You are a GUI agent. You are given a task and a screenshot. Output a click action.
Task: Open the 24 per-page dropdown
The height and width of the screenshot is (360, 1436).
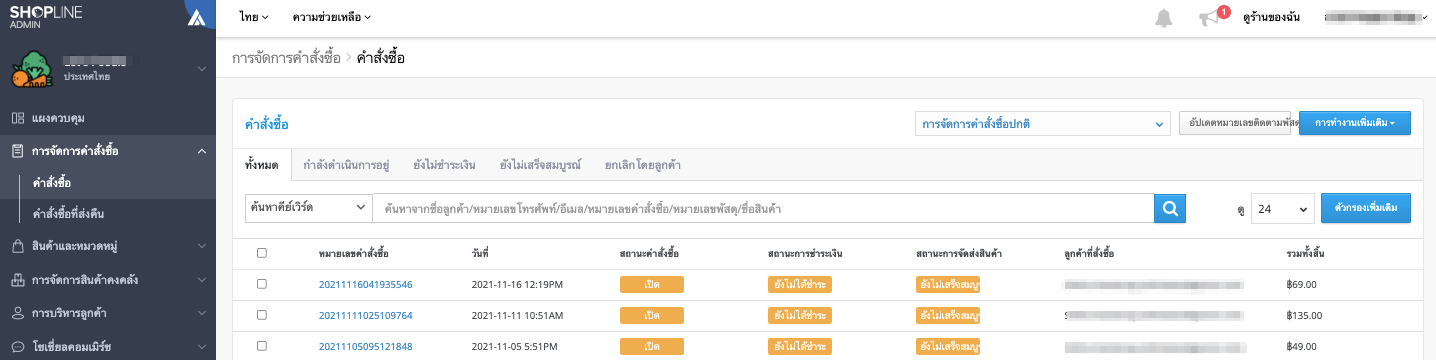[x=1282, y=208]
